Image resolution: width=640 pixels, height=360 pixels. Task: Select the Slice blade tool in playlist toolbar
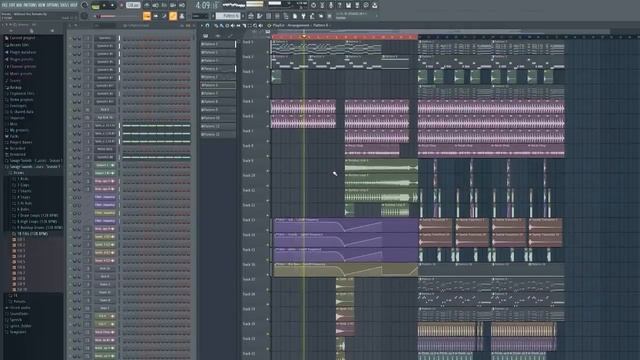pyautogui.click(x=244, y=25)
